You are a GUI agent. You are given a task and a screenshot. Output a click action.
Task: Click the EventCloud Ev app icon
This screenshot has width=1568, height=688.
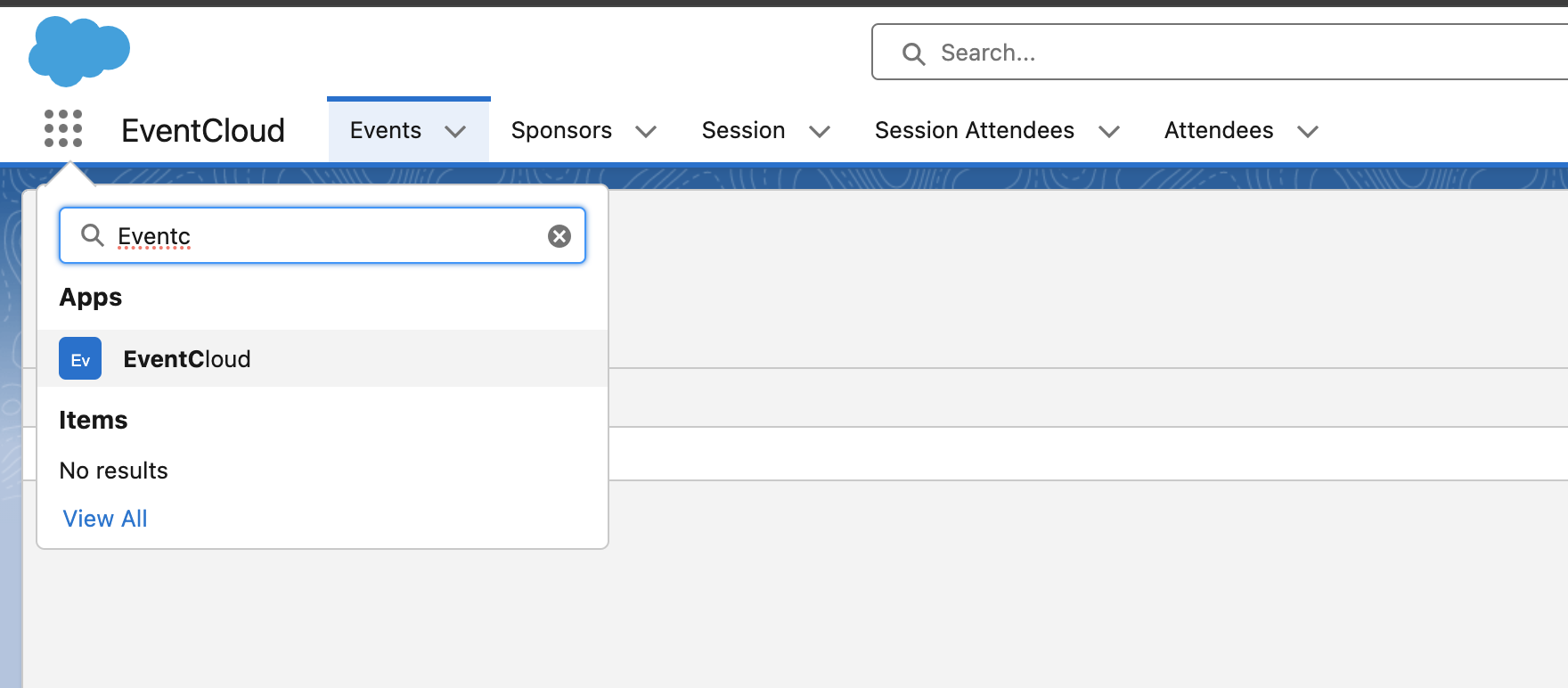tap(80, 359)
